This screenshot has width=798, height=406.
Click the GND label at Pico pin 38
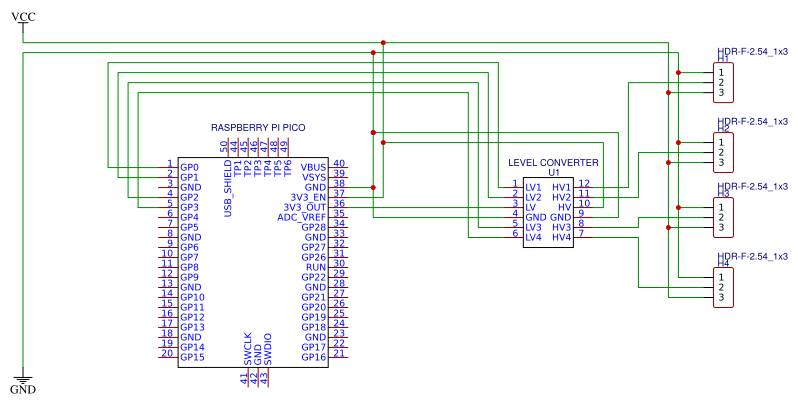[316, 187]
